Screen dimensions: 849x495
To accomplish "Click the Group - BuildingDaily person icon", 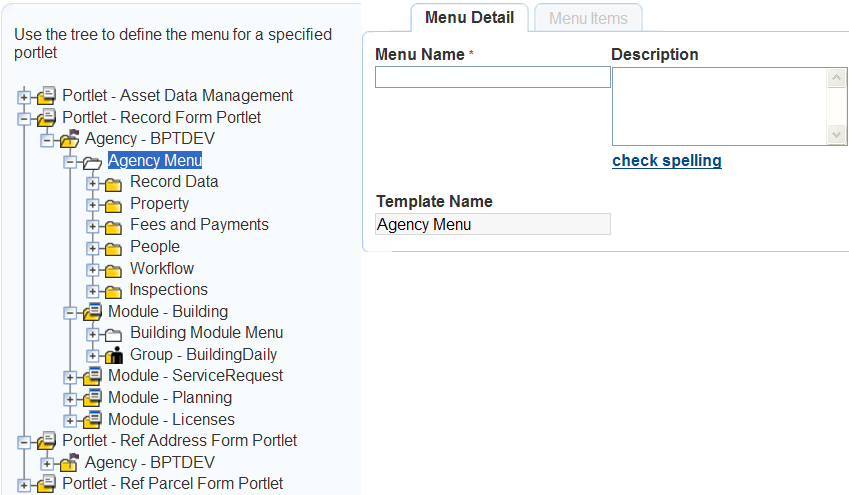I will pos(114,355).
